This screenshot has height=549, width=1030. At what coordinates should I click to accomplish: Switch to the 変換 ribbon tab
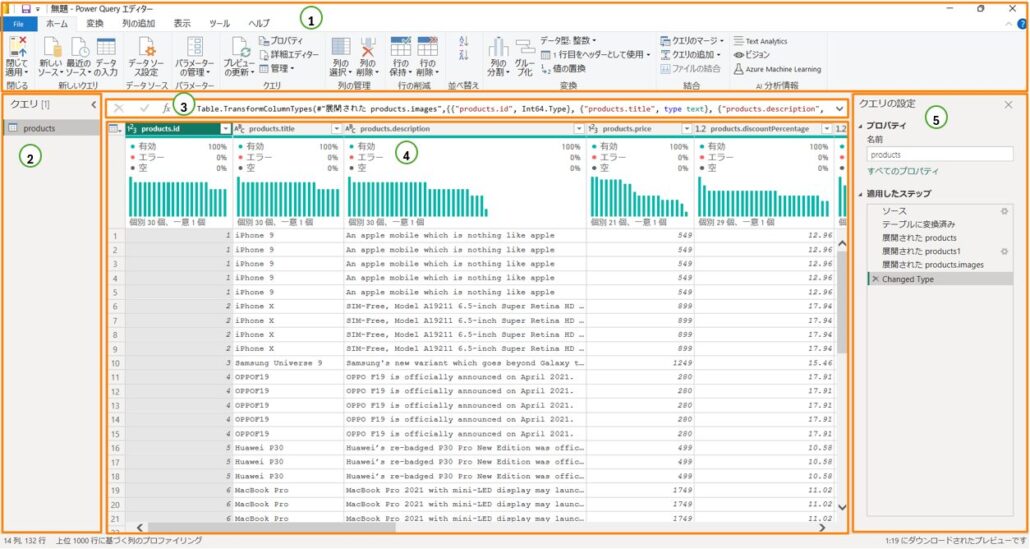(95, 22)
